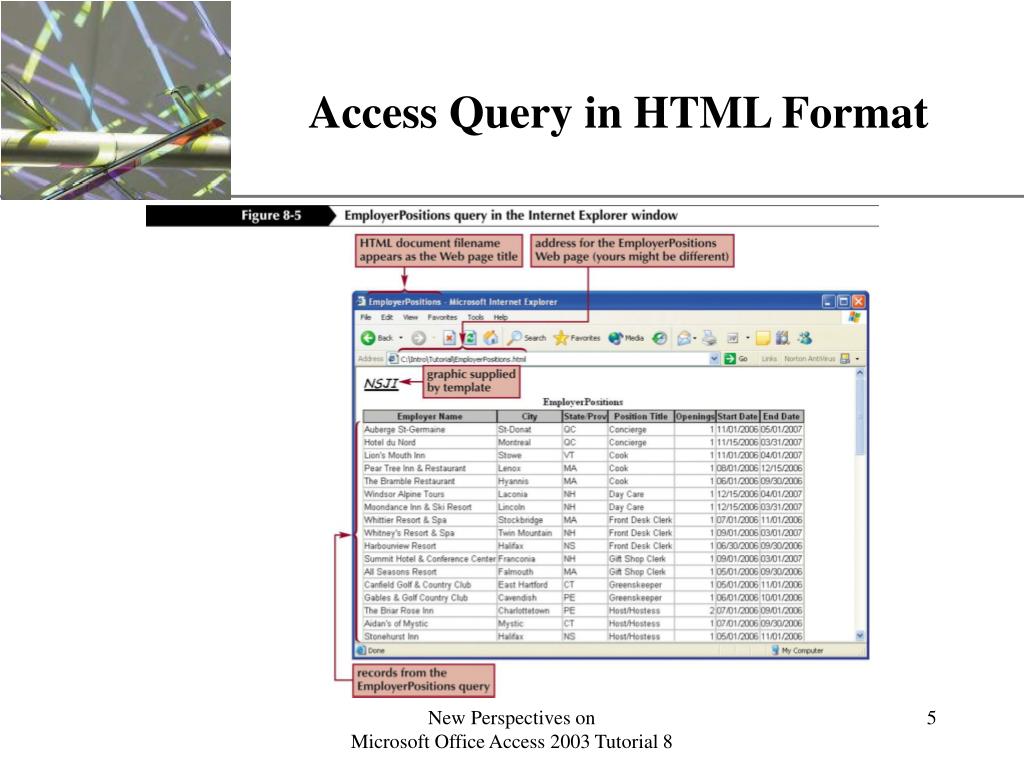Click the City column header

pos(529,416)
